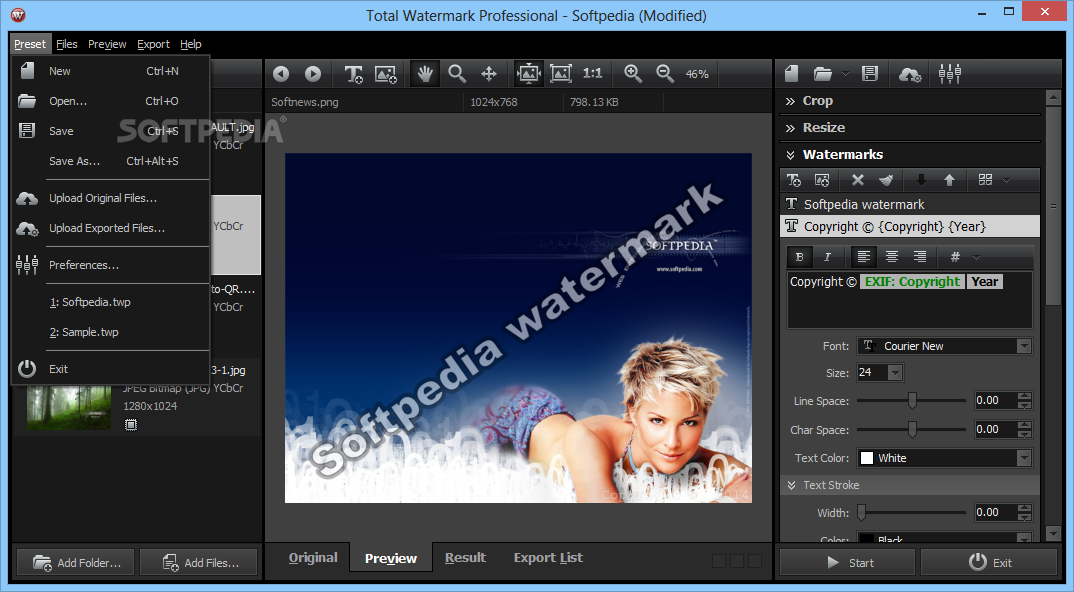1074x592 pixels.
Task: Move the selected watermark down
Action: (921, 180)
